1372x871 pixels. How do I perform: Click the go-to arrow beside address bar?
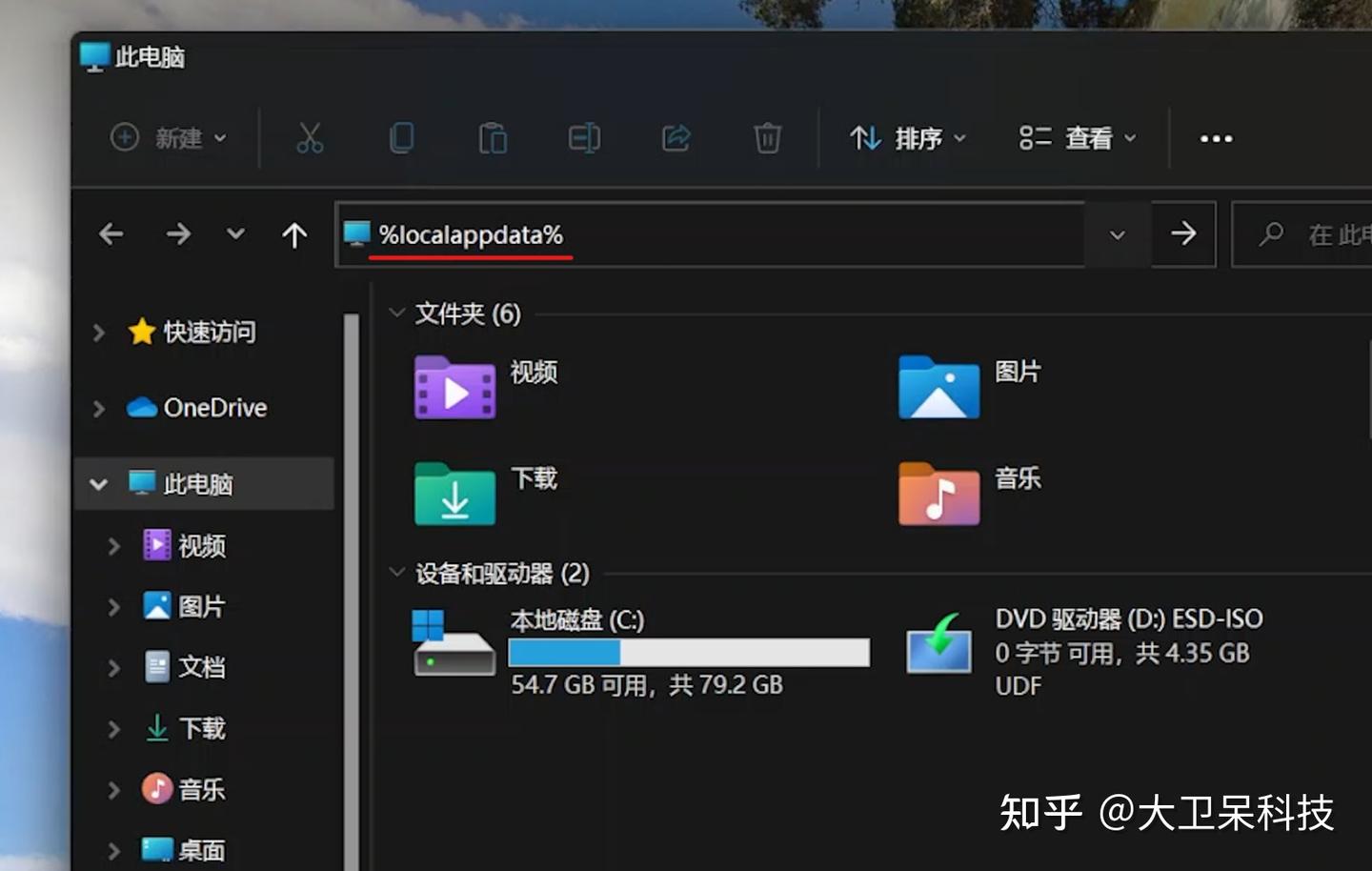pyautogui.click(x=1183, y=234)
